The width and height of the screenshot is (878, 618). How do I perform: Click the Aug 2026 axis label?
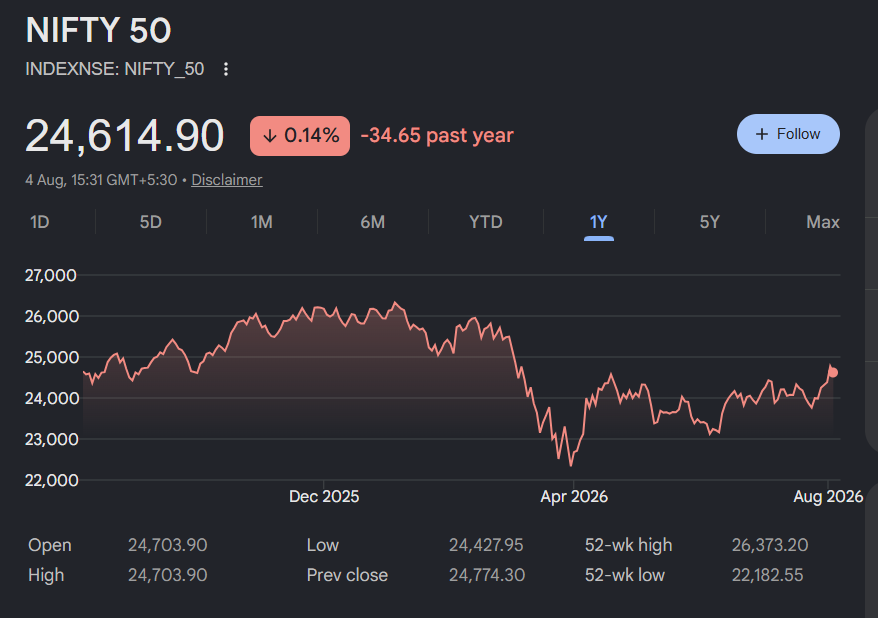(x=828, y=497)
